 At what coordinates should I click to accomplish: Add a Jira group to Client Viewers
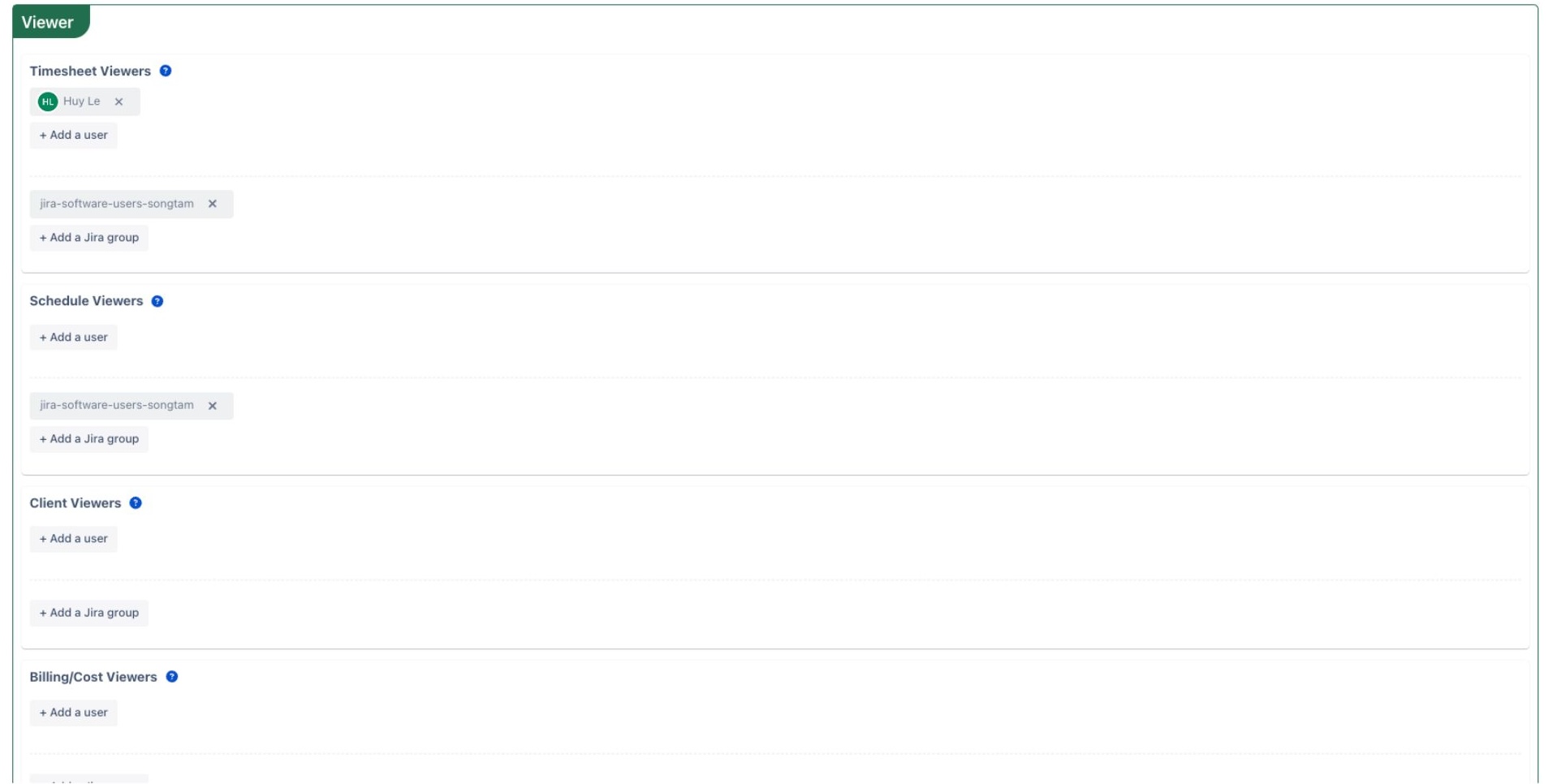(89, 613)
